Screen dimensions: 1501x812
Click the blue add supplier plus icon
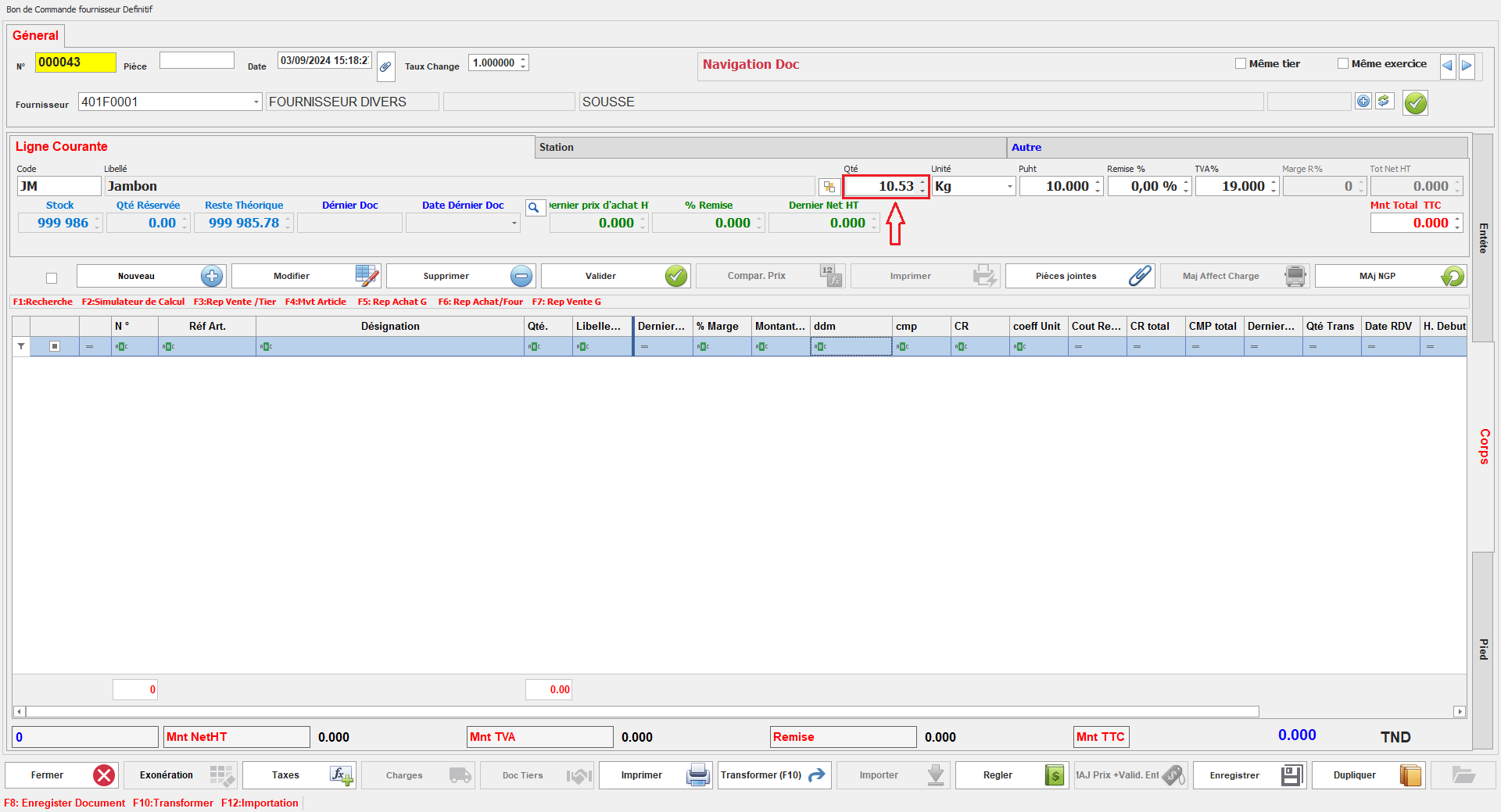pos(1363,101)
